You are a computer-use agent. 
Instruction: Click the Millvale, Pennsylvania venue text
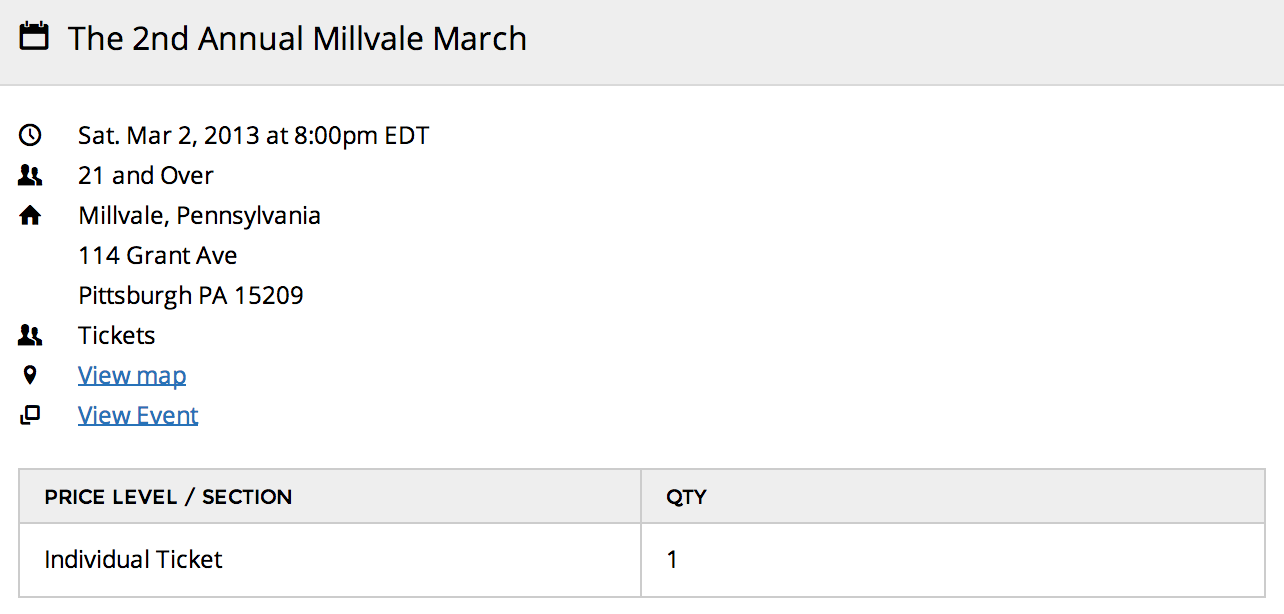click(200, 216)
